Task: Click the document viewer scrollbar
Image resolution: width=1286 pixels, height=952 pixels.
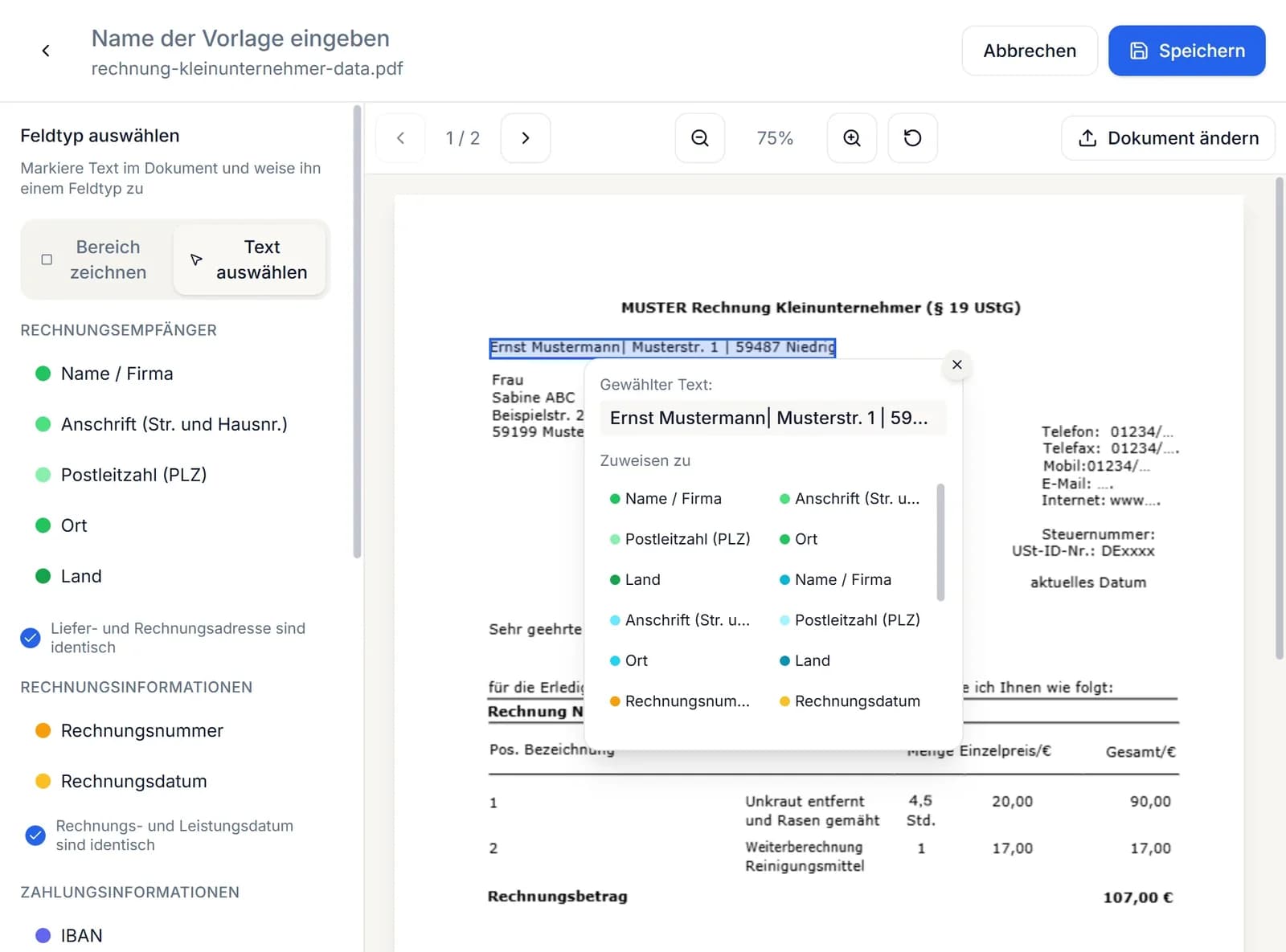Action: tap(1280, 419)
